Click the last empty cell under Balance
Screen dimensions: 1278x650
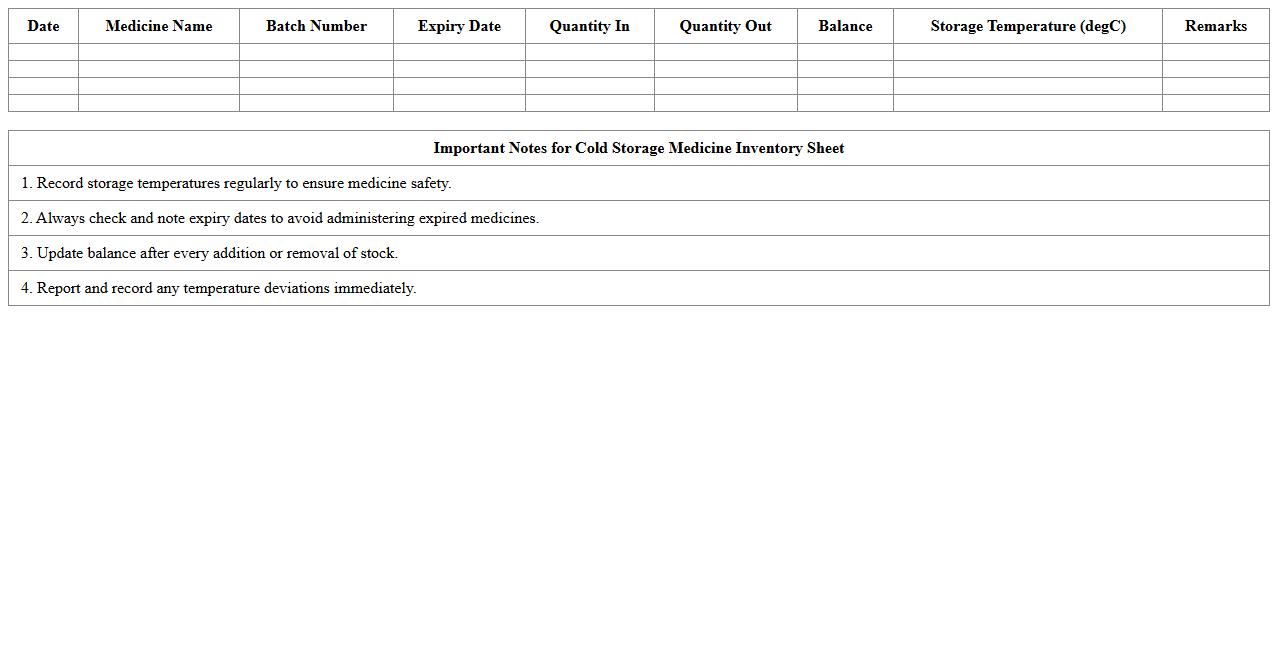(x=845, y=103)
